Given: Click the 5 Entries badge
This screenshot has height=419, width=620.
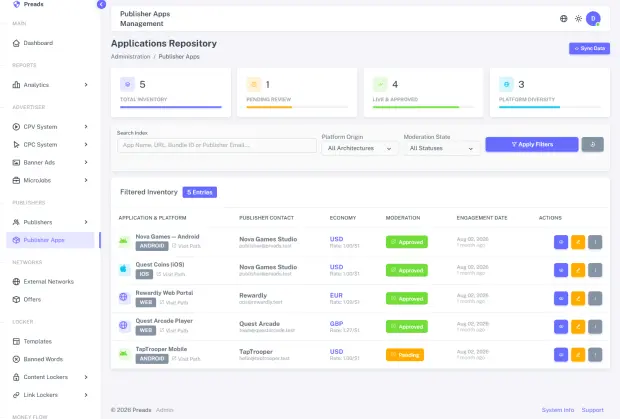Looking at the screenshot, I should pyautogui.click(x=200, y=192).
